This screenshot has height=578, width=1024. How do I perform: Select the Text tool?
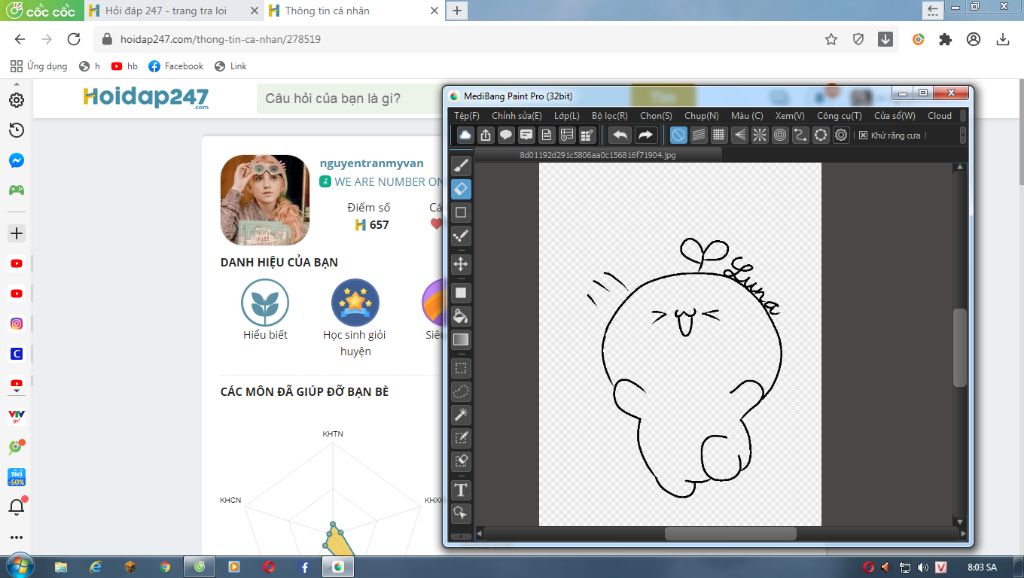click(461, 490)
